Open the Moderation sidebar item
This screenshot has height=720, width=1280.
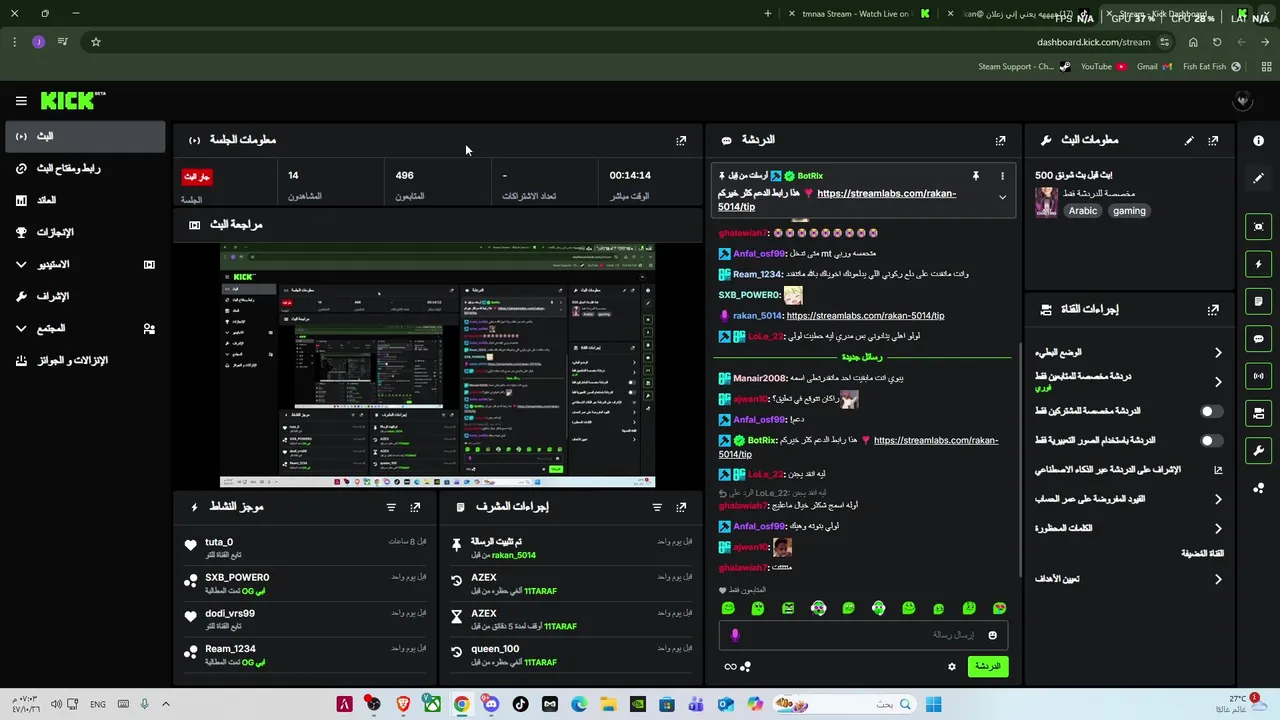[85, 296]
